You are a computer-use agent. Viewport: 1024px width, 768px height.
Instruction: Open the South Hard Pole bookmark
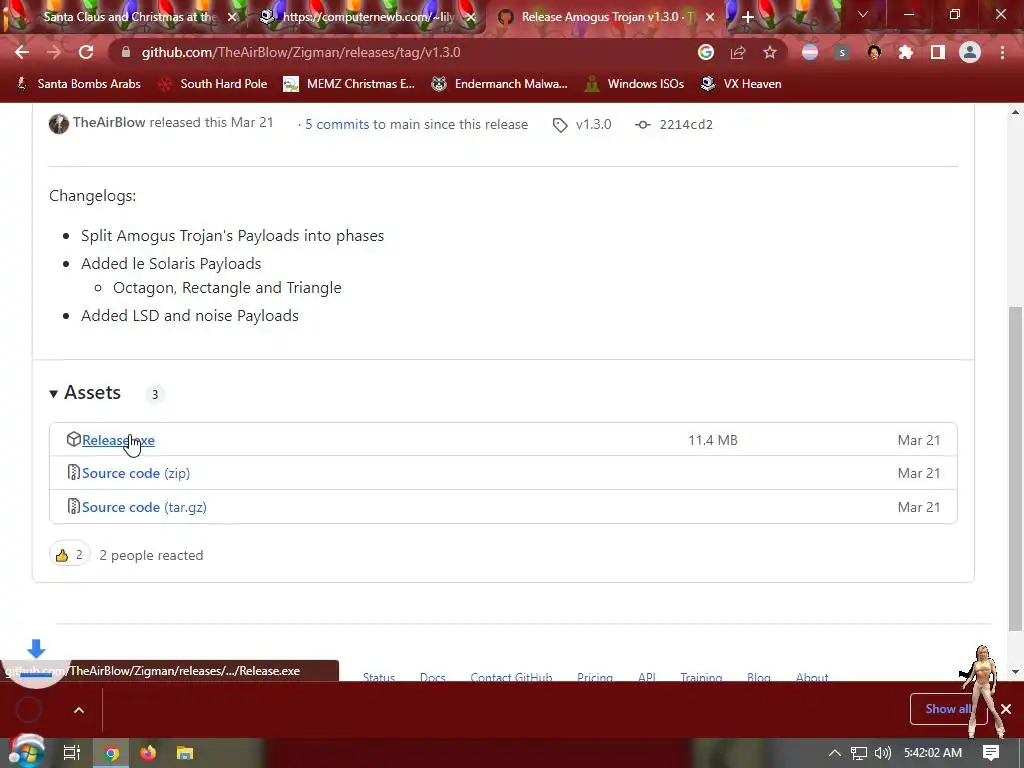pyautogui.click(x=213, y=84)
